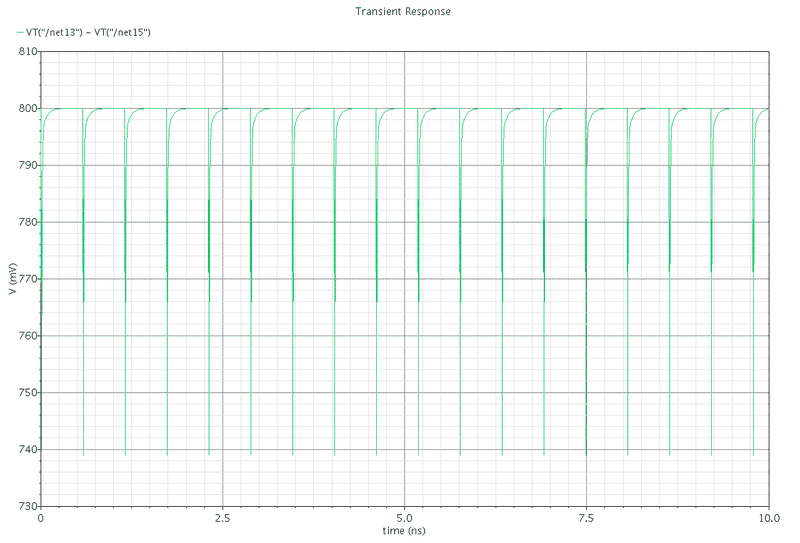The height and width of the screenshot is (543, 800).
Task: Click the 5.0 time-axis tick label
Action: click(x=404, y=519)
